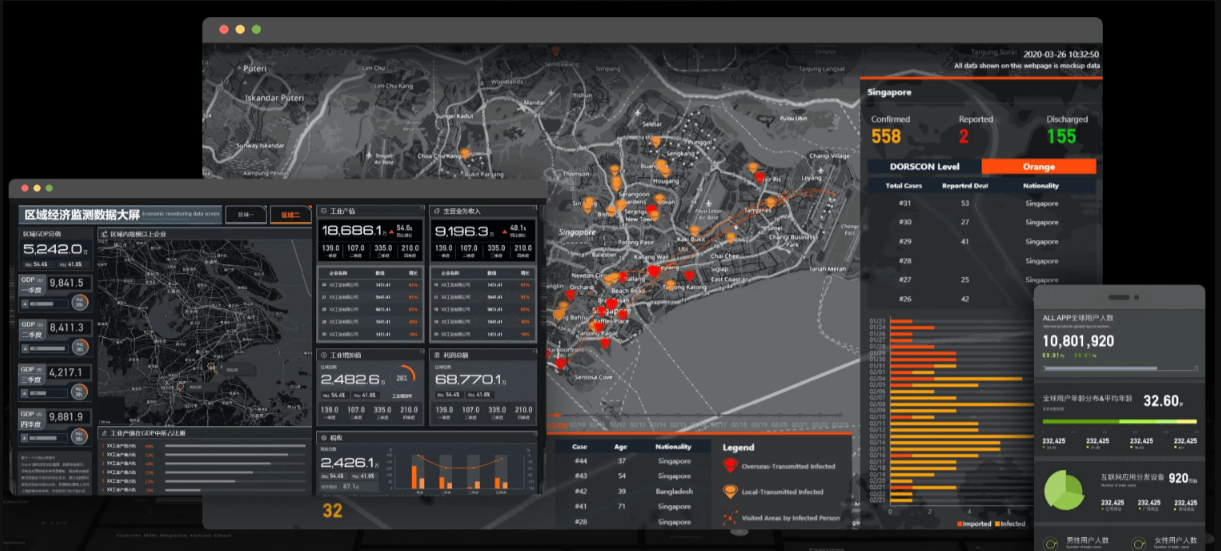The image size is (1221, 551).
Task: Click the 税收 panel header icon
Action: click(323, 438)
